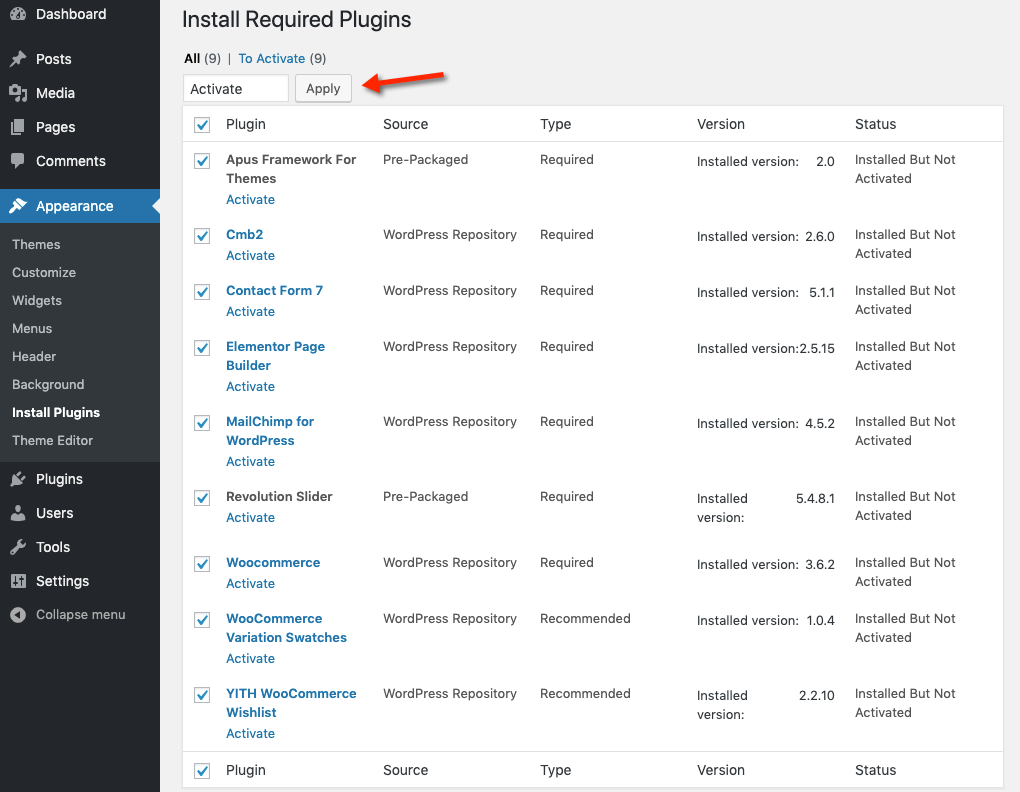The height and width of the screenshot is (792, 1020).
Task: Click Activate under Contact Form 7
Action: [x=250, y=311]
